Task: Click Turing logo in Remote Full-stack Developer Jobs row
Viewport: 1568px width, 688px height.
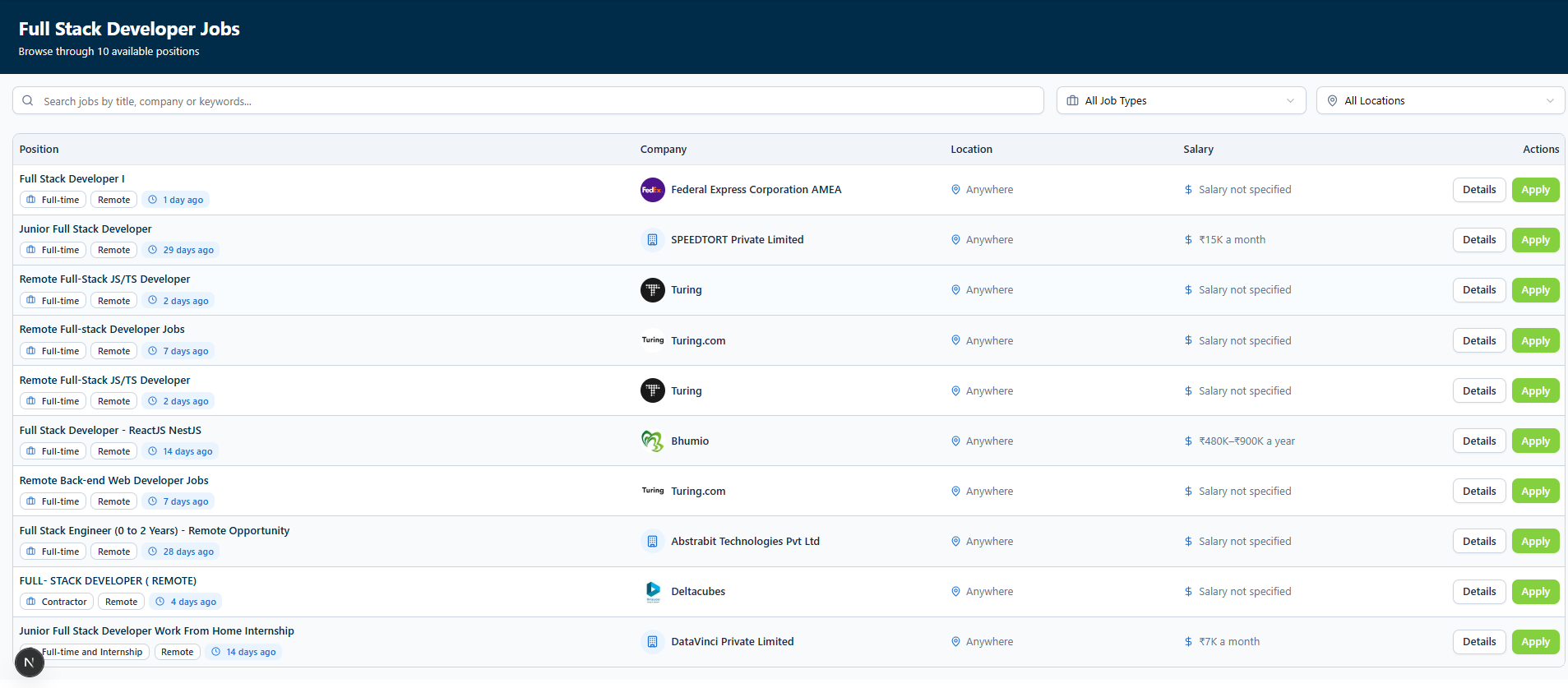Action: [x=652, y=340]
